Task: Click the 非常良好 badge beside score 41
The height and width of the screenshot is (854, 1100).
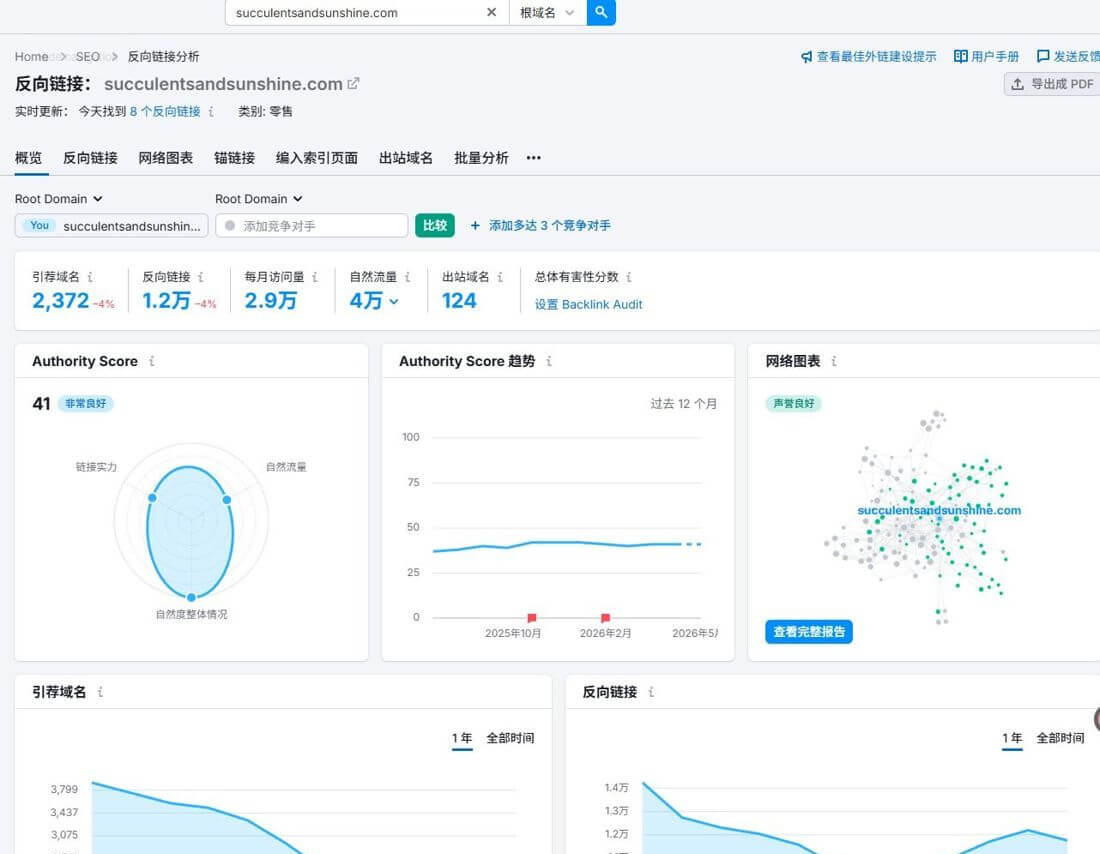Action: tap(86, 403)
